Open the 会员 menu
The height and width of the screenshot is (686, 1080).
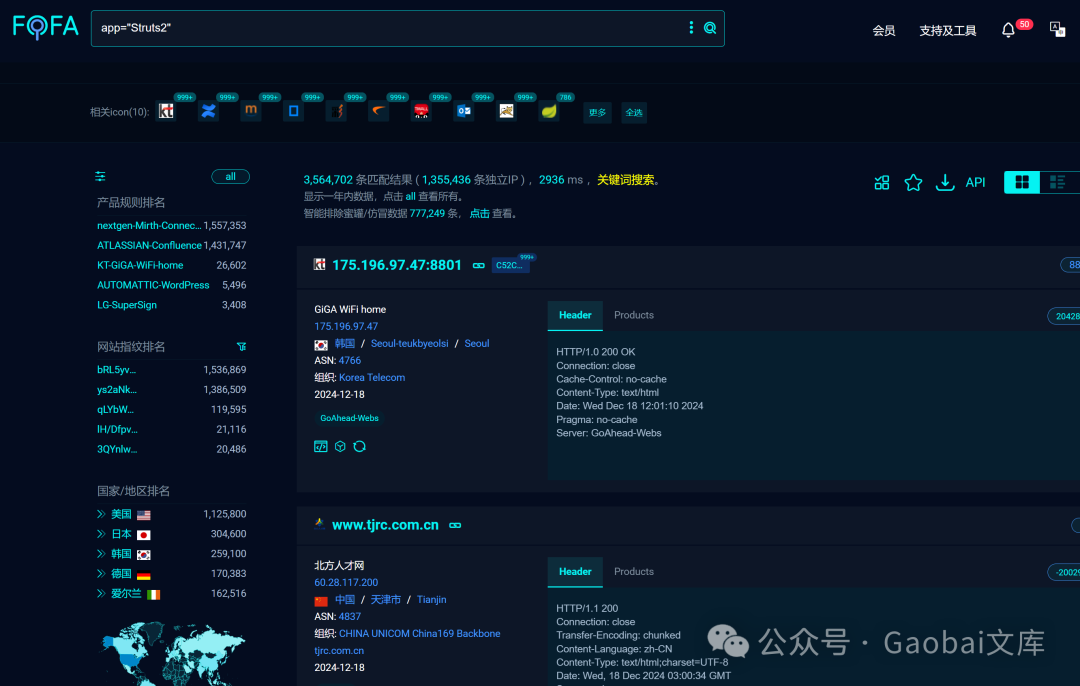click(x=884, y=30)
